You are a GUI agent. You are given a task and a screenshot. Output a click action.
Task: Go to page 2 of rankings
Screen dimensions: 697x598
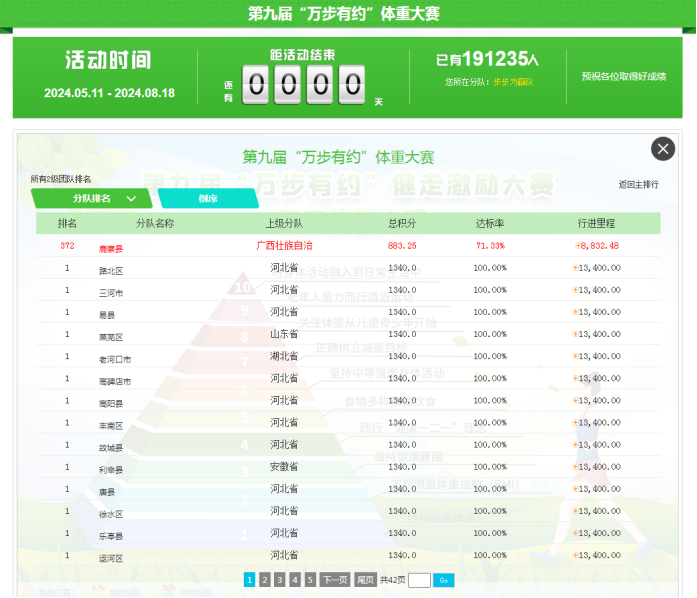click(x=264, y=580)
